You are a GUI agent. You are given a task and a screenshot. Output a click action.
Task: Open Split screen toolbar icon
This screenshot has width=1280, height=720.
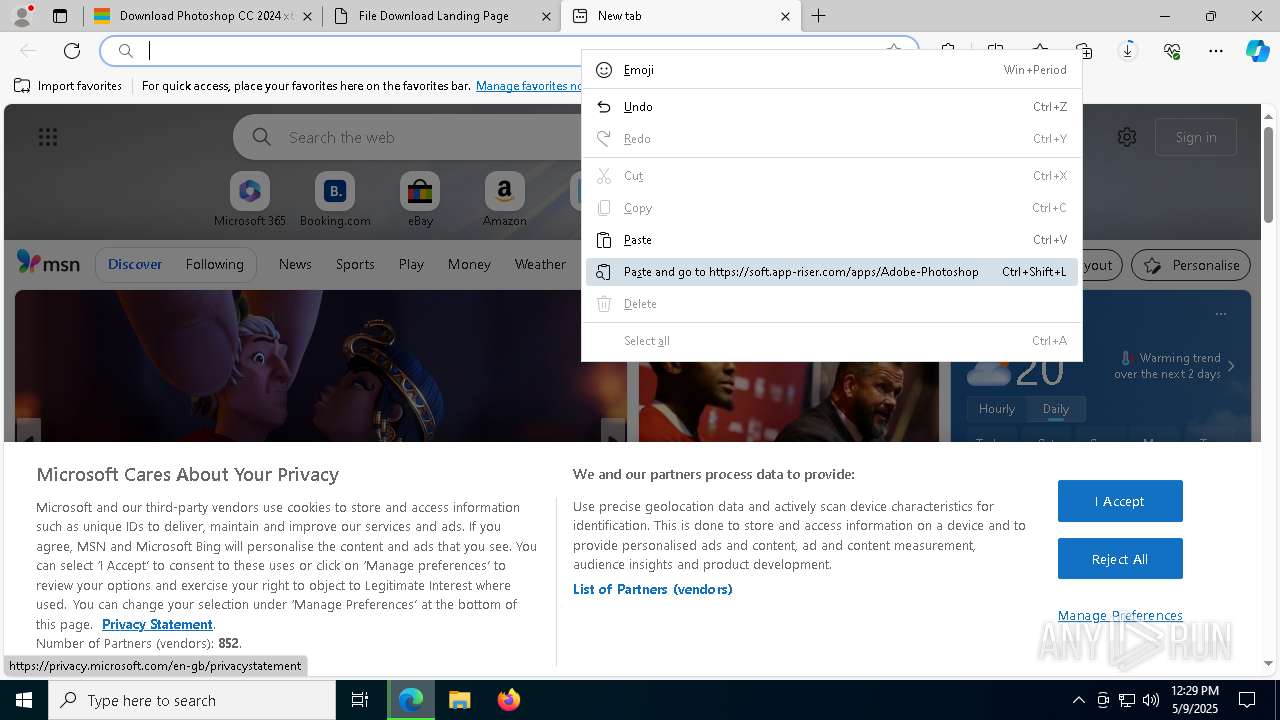pos(995,51)
